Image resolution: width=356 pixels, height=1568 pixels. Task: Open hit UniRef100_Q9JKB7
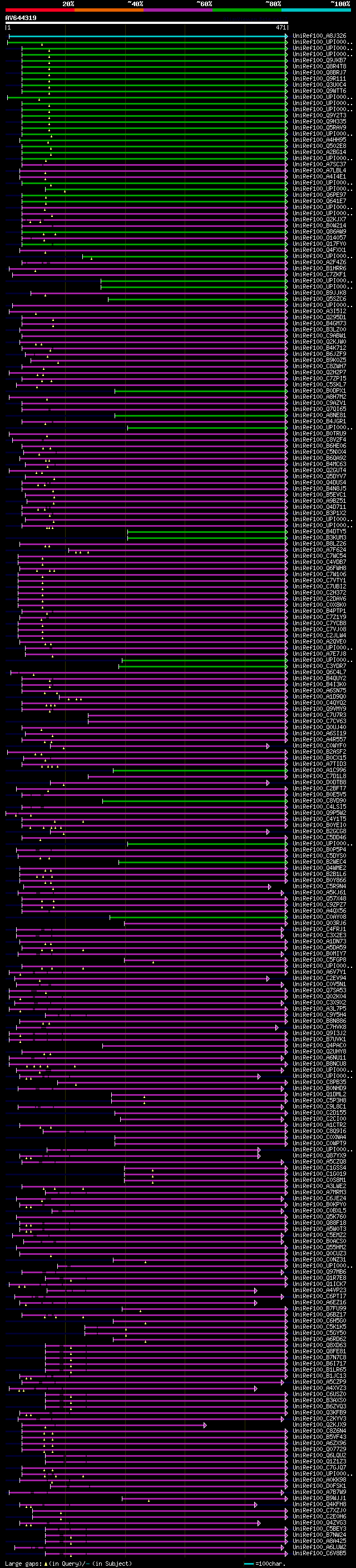(319, 60)
